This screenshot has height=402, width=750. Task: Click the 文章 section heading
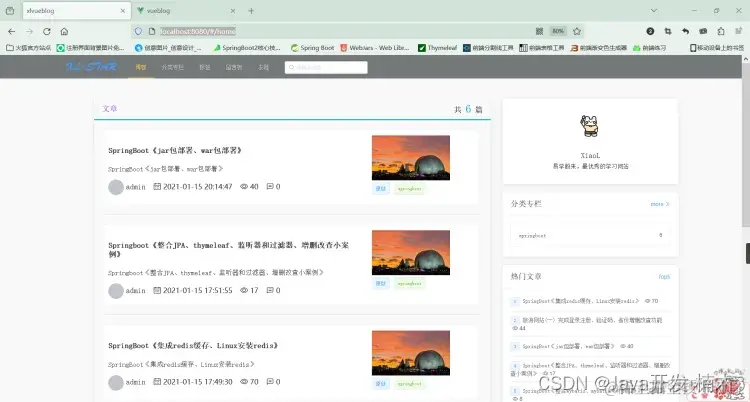pos(110,109)
